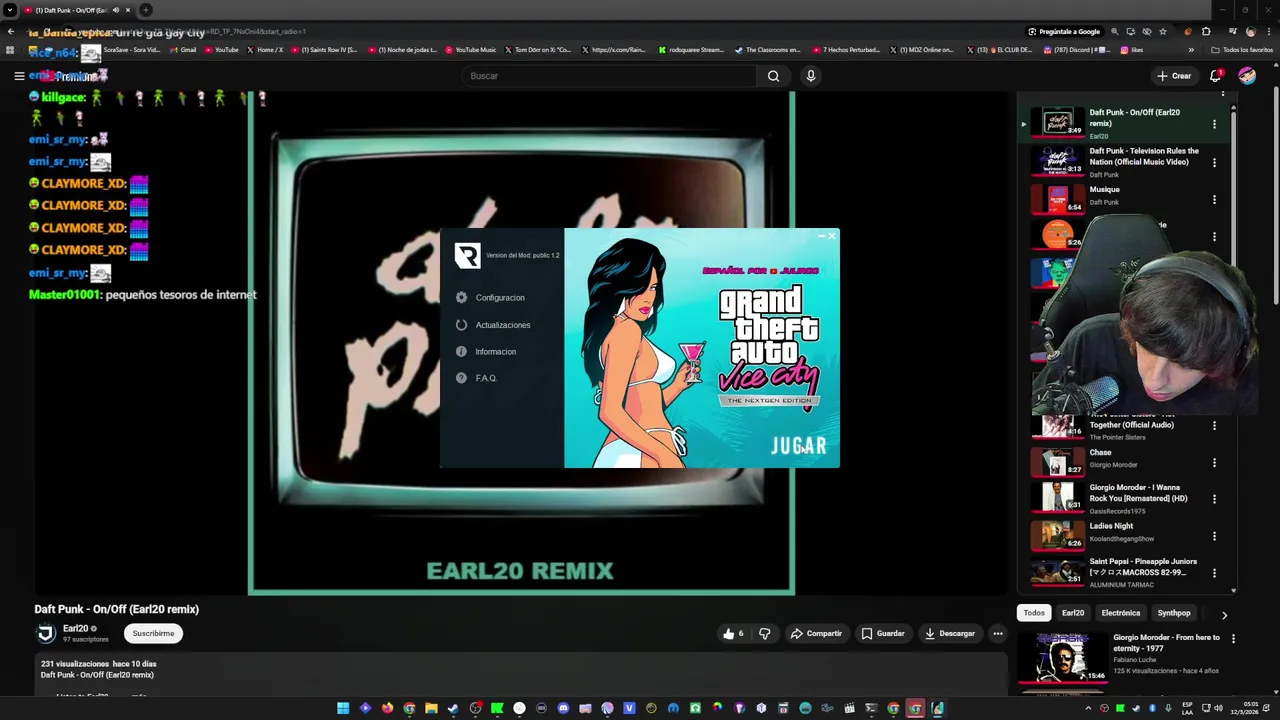Open Television Rules the Nation thumbnail
1280x720 pixels.
(1058, 161)
